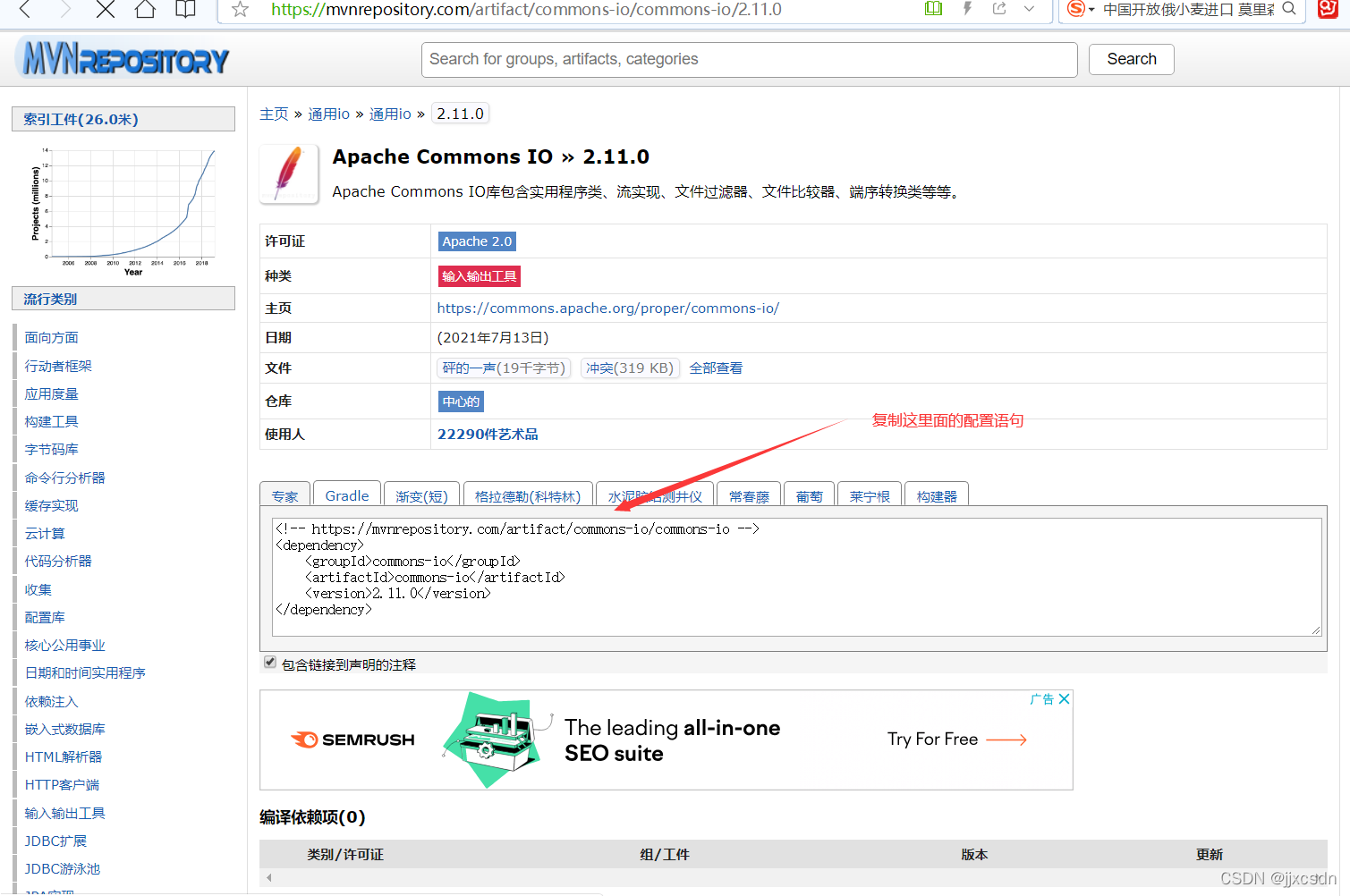Viewport: 1350px width, 896px height.
Task: Download the 砰的一声 (19千字节) file
Action: [x=504, y=368]
